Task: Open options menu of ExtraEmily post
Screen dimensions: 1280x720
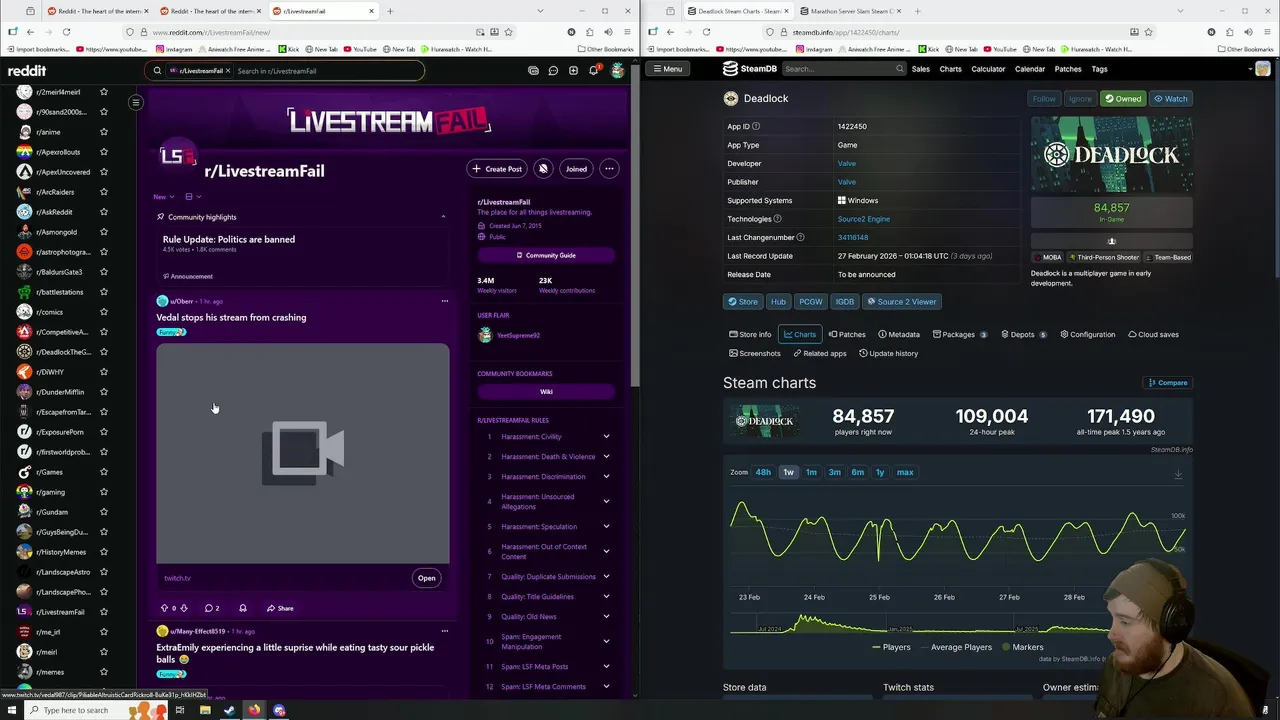Action: coord(445,631)
